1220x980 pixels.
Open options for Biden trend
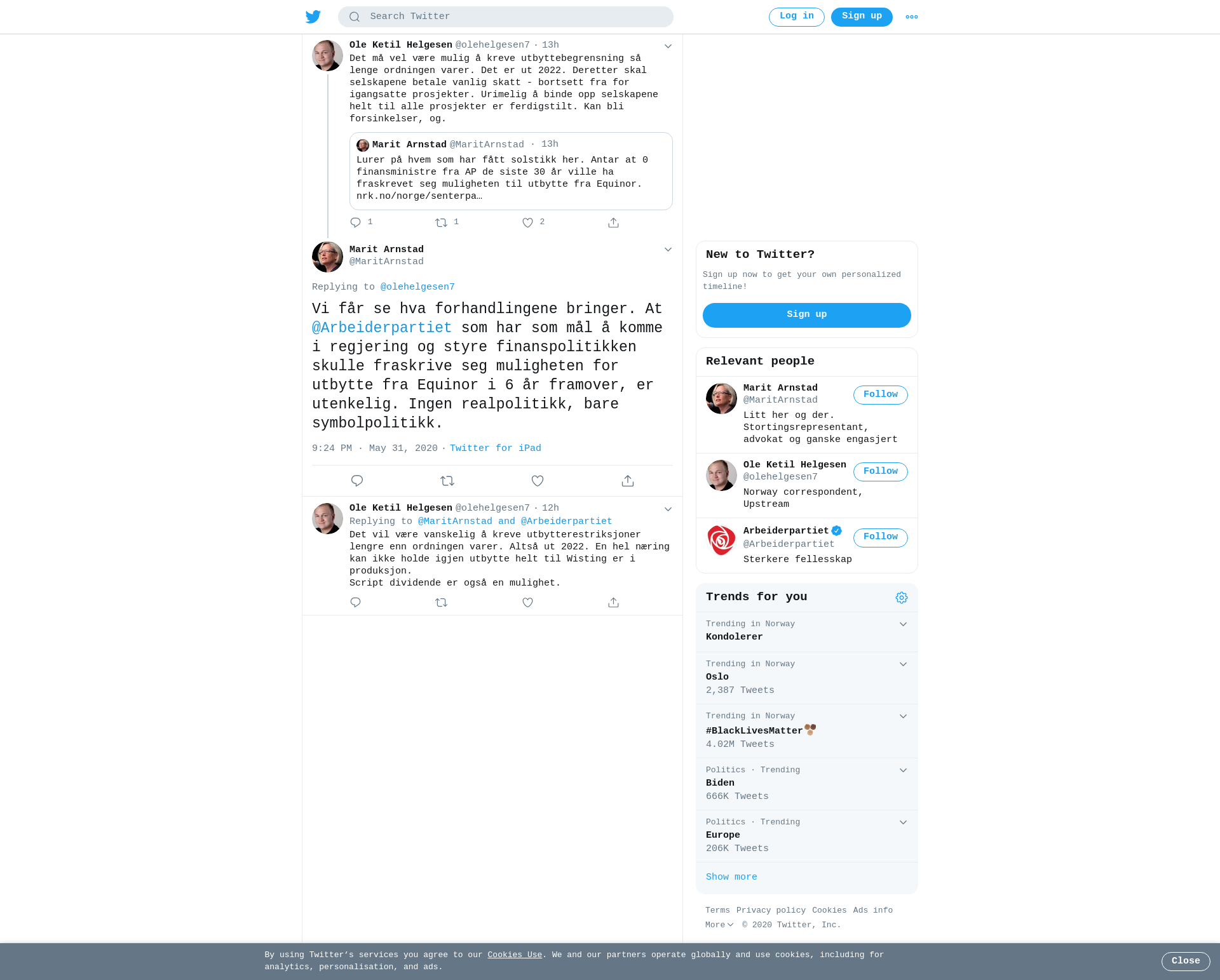pos(903,770)
